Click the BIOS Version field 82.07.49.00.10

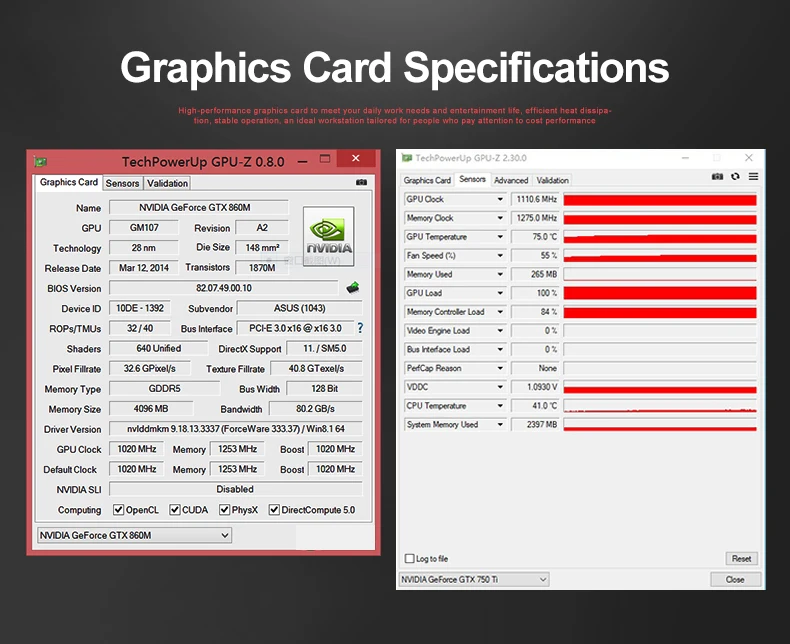point(224,288)
